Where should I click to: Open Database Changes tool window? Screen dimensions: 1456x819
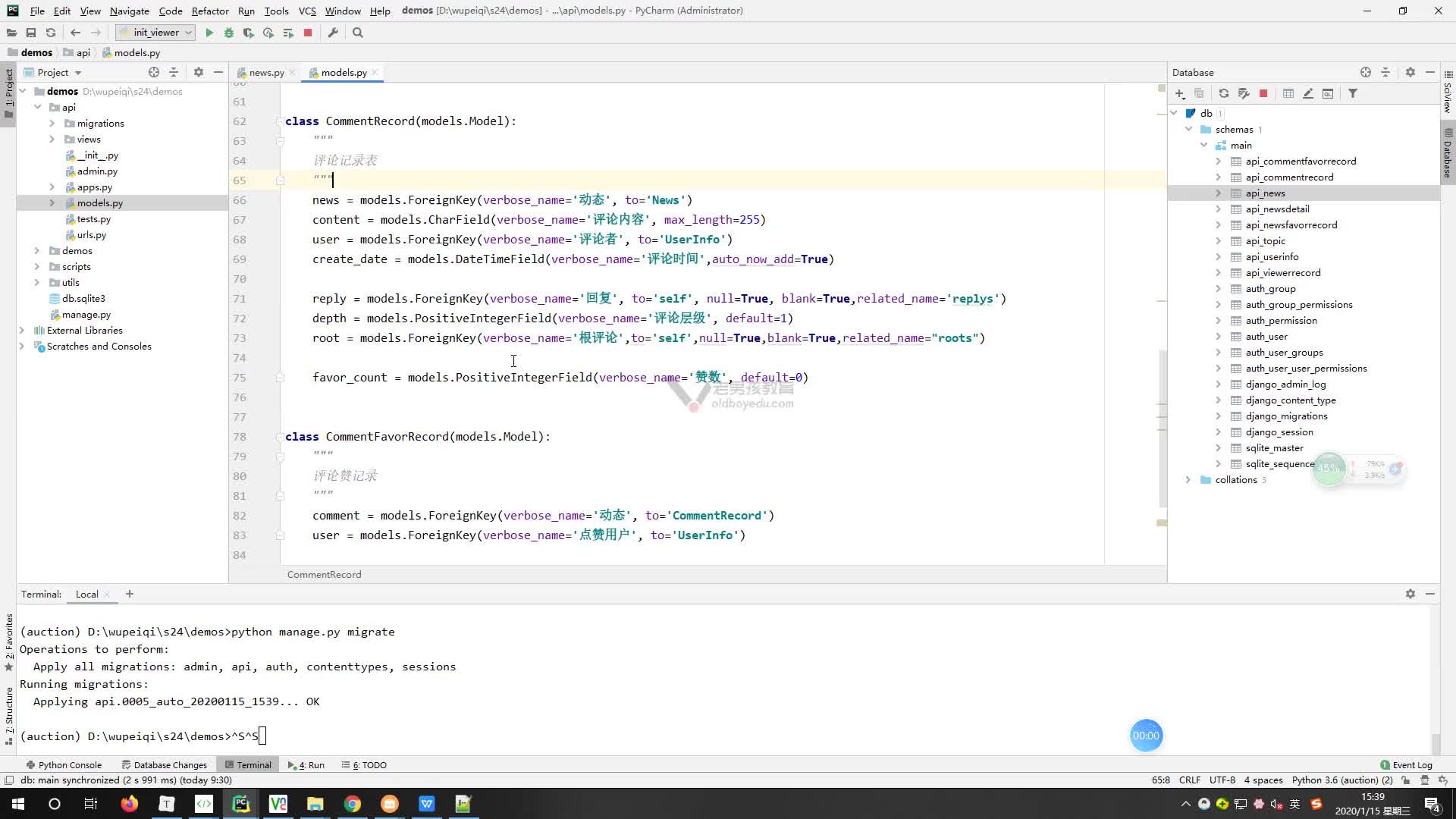click(x=164, y=764)
